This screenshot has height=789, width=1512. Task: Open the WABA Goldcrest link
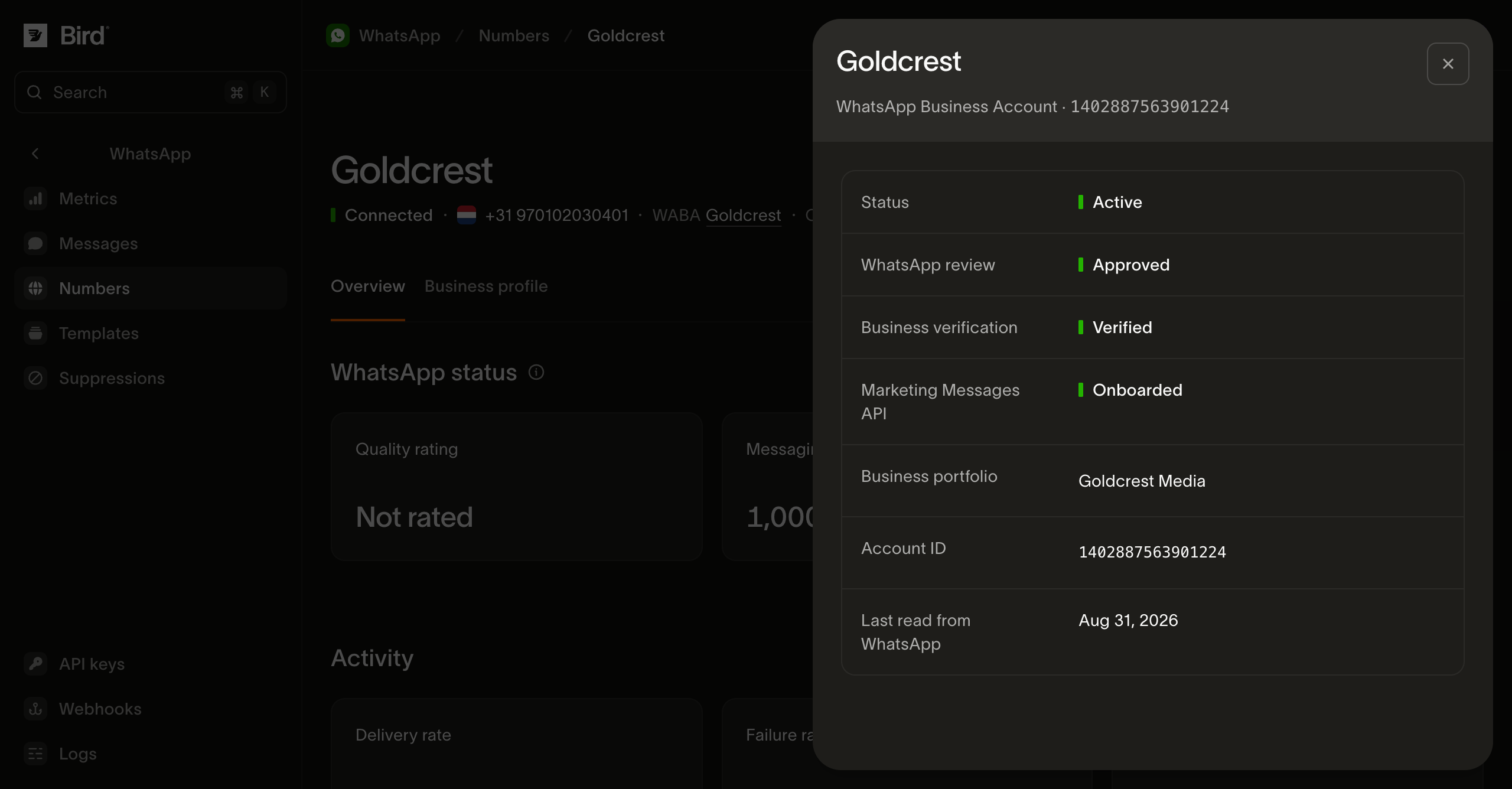pyautogui.click(x=744, y=215)
